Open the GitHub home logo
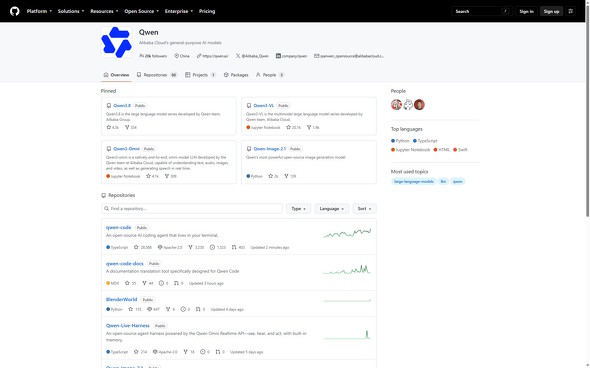 point(15,11)
